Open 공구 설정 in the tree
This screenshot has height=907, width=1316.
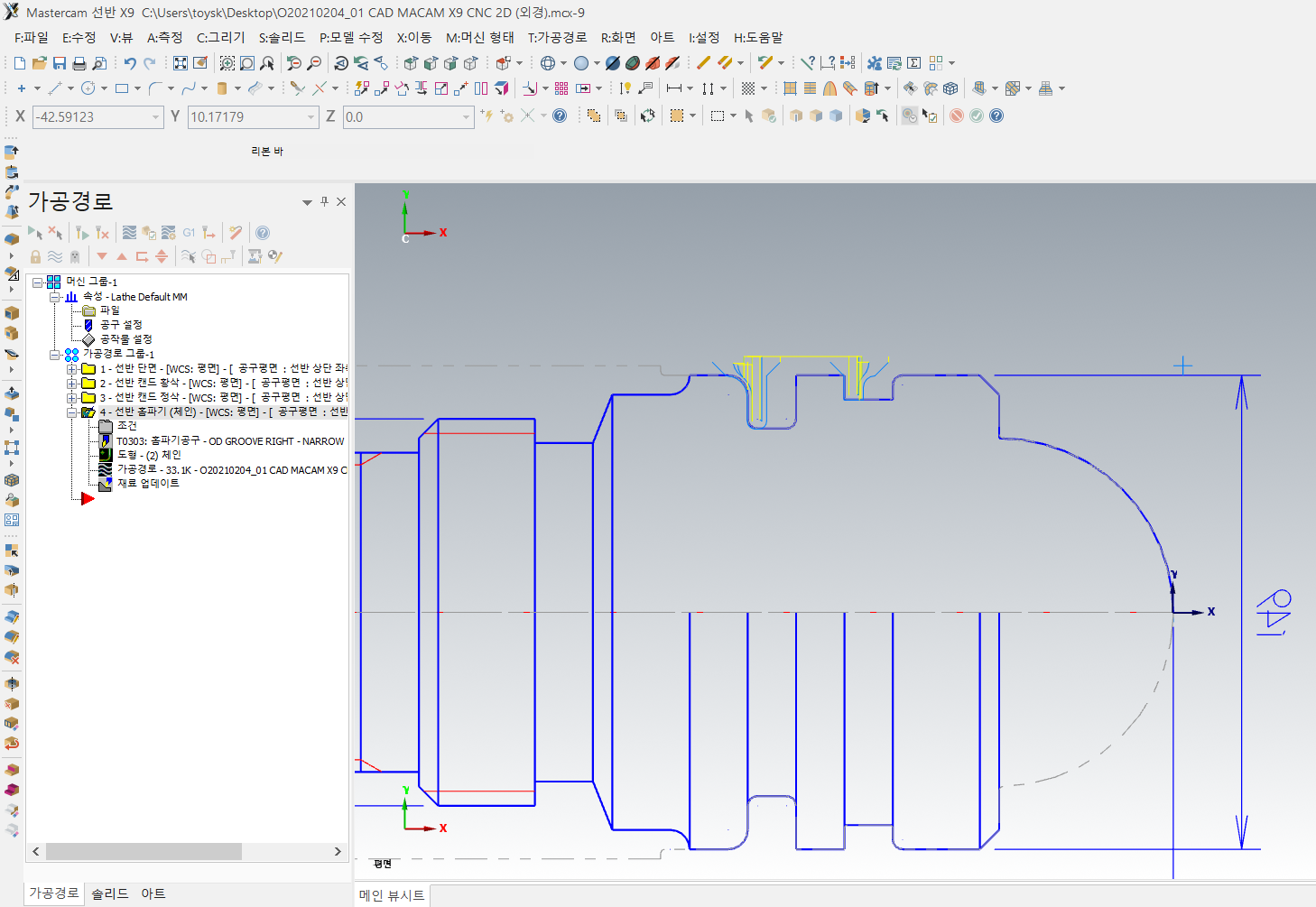121,325
